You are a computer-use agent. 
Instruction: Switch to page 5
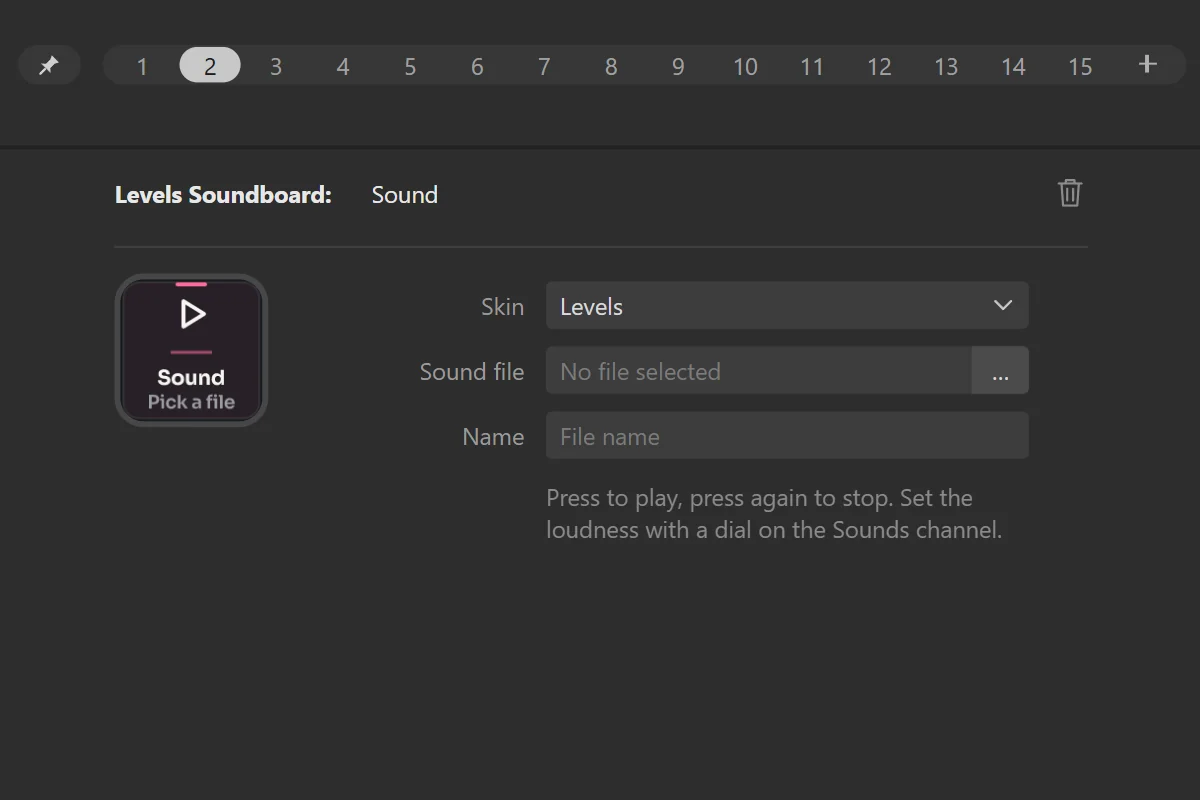click(x=410, y=66)
